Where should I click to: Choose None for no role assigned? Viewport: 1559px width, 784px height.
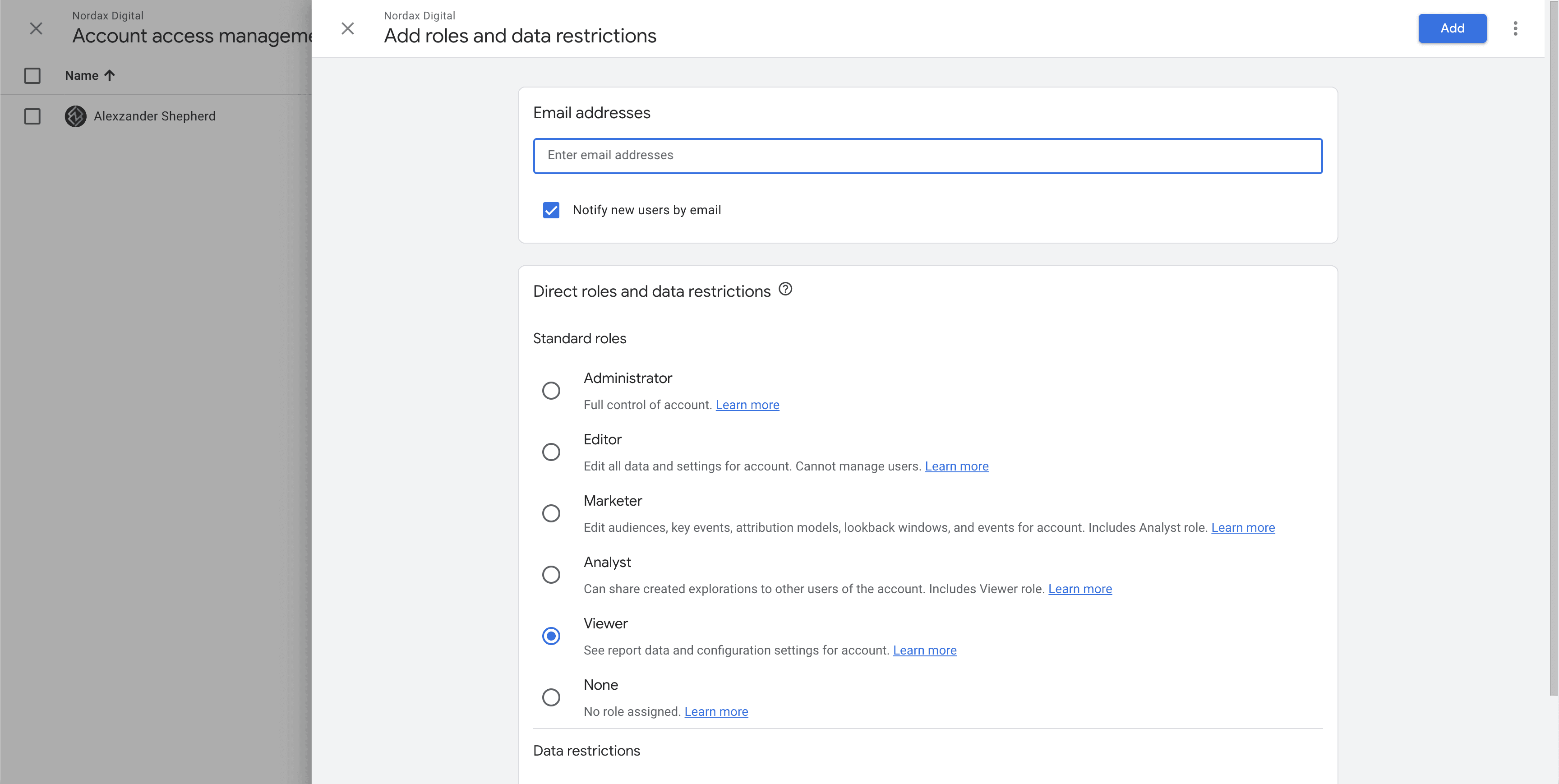click(x=551, y=697)
